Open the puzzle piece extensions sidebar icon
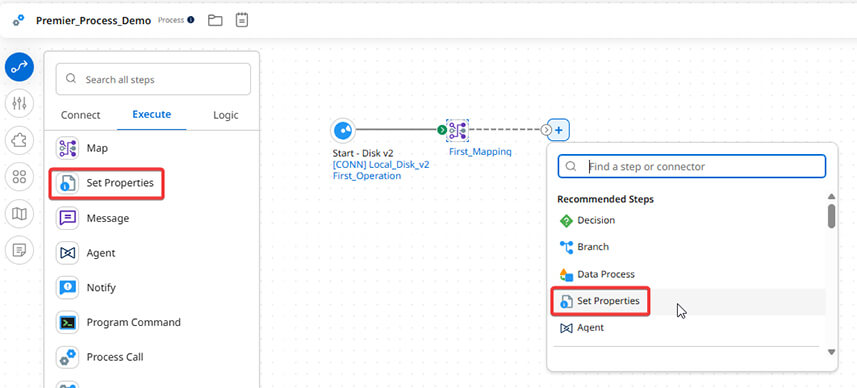 click(20, 140)
